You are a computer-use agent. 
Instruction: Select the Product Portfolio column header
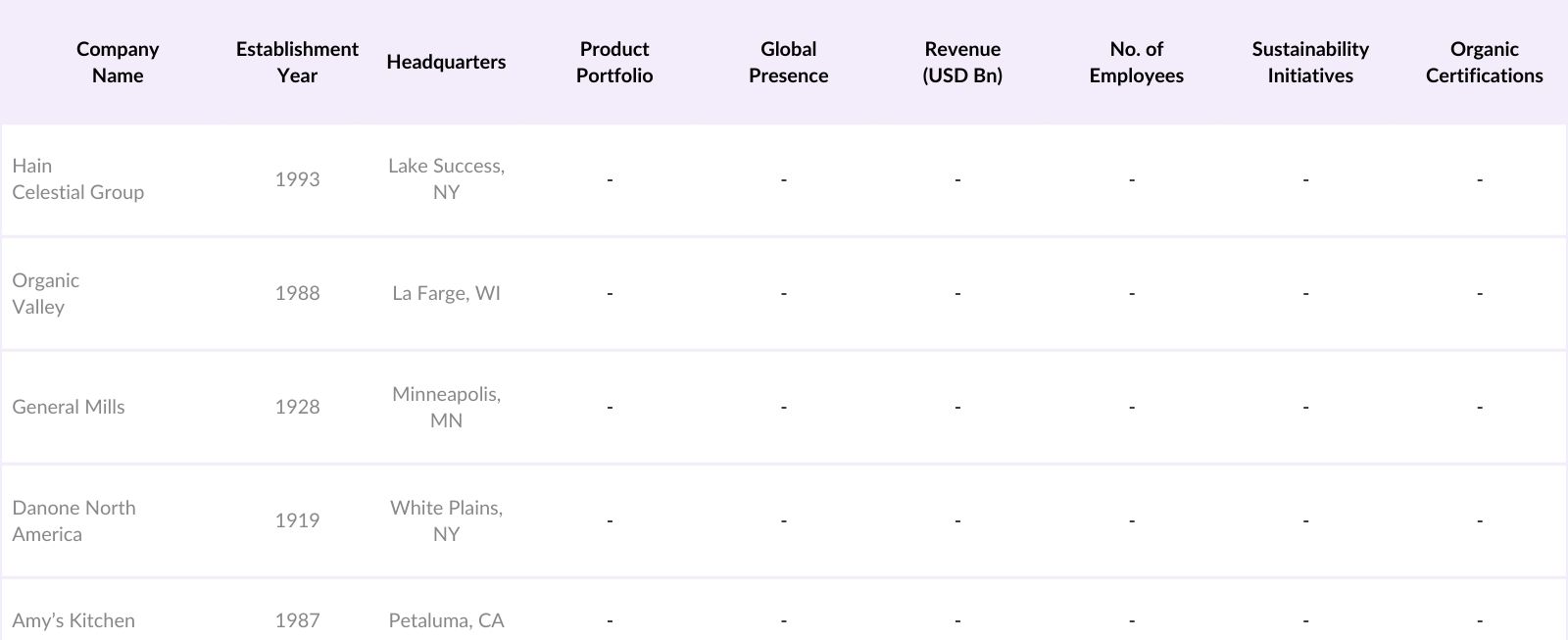[x=614, y=62]
